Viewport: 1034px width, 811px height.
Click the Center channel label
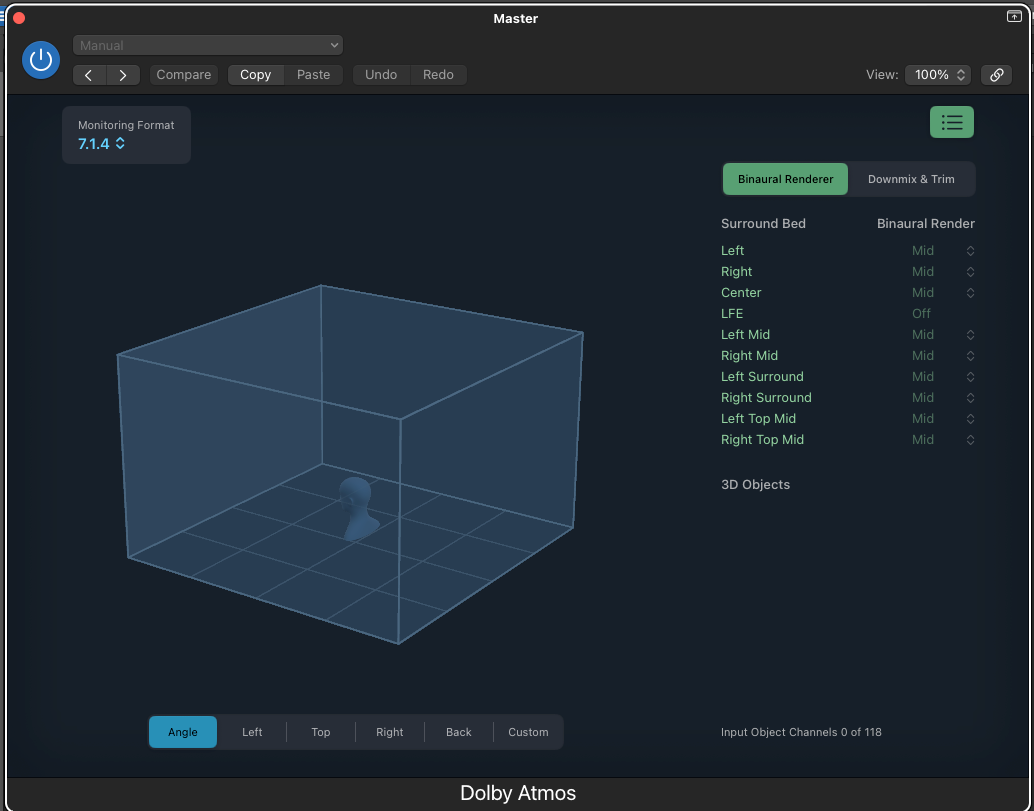pos(741,293)
